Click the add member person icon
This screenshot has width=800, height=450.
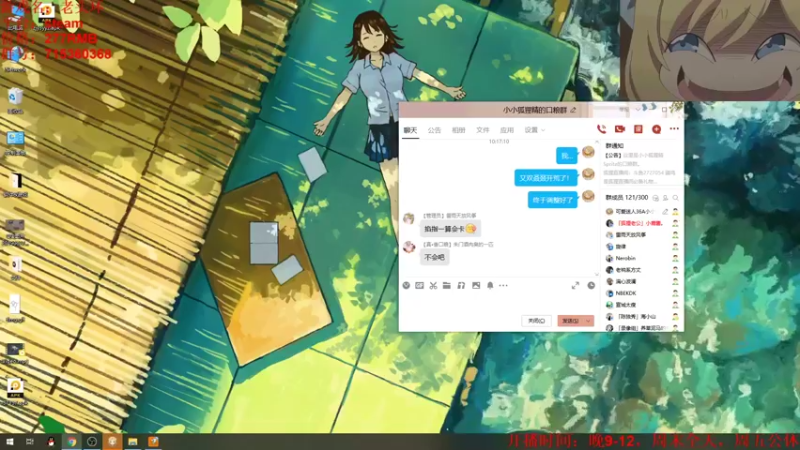665,198
